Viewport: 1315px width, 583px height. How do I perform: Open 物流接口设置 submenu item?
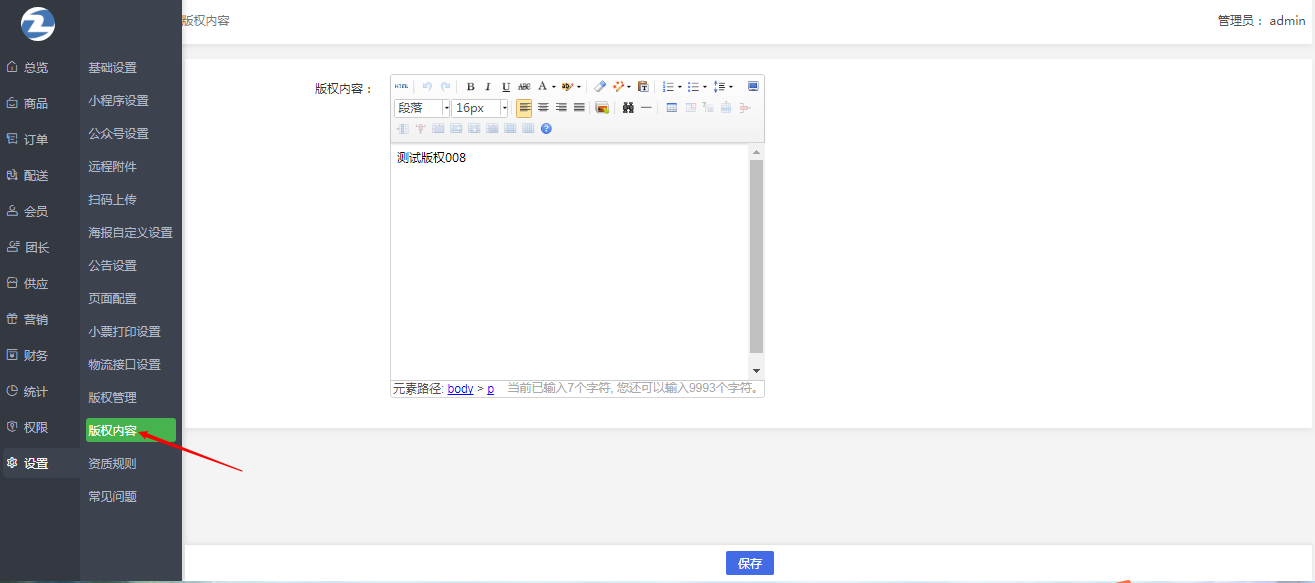tap(124, 365)
